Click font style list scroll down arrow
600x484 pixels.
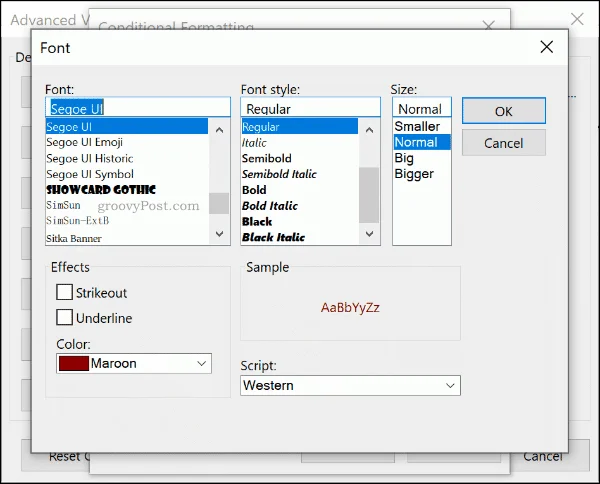coord(369,233)
